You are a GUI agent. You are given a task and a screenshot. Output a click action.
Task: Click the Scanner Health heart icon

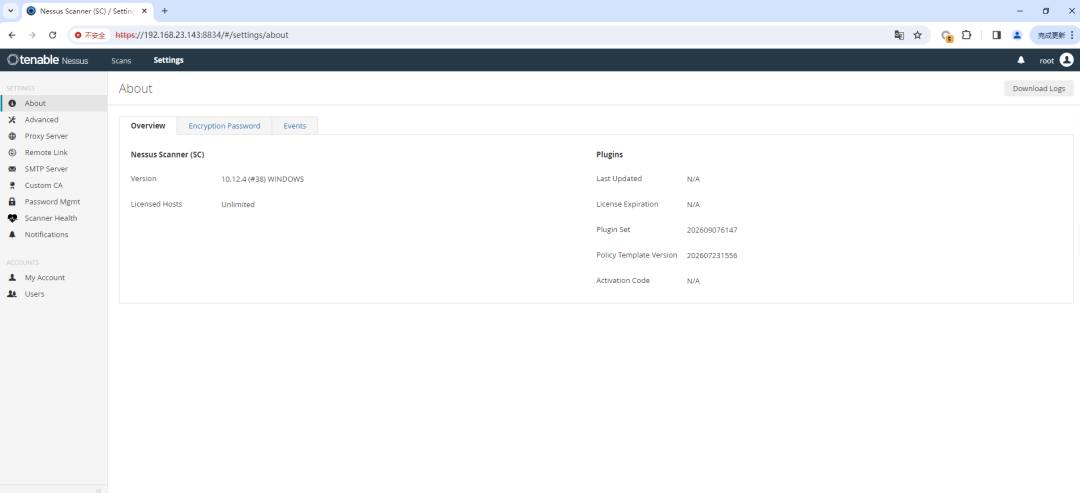(12, 218)
